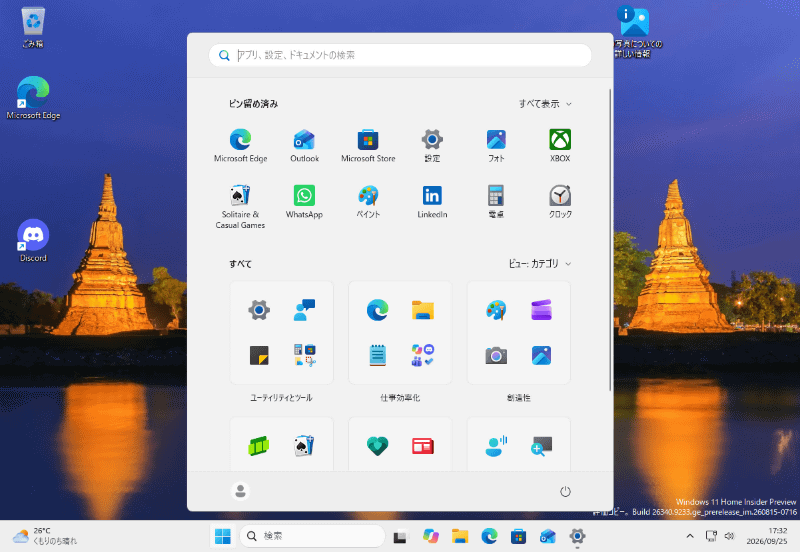Select 写真についての詳しい情報 desktop icon
The width and height of the screenshot is (800, 552).
[x=636, y=32]
